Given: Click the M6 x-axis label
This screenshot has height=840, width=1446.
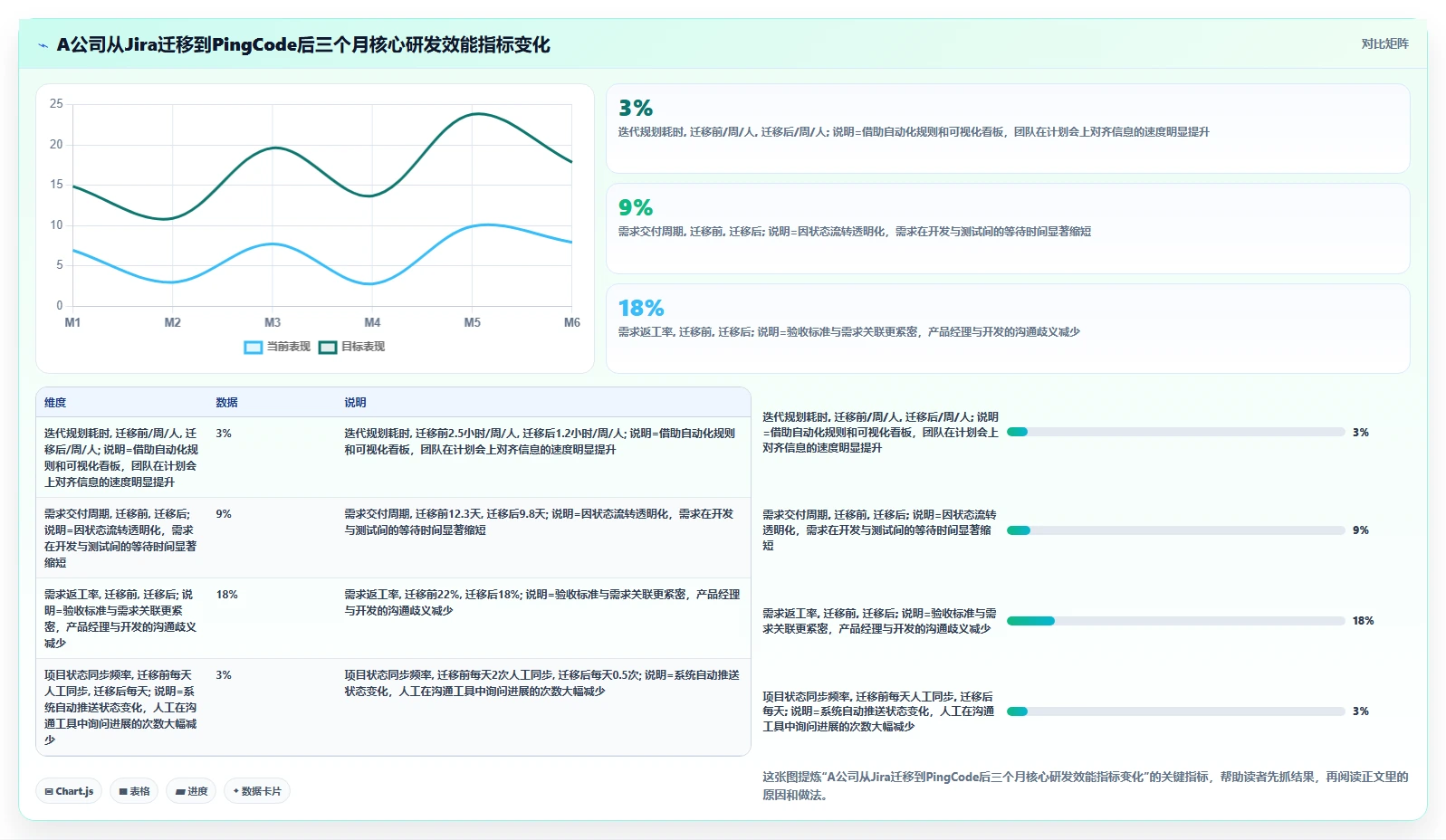Looking at the screenshot, I should [571, 323].
